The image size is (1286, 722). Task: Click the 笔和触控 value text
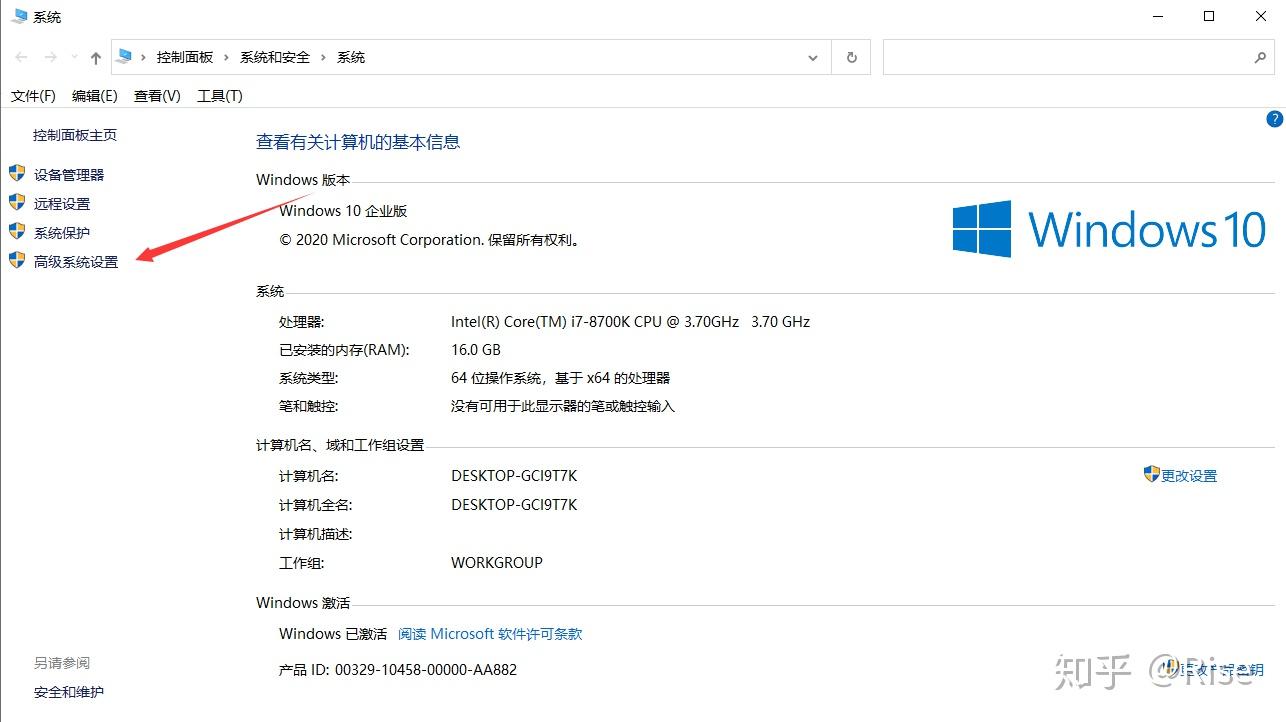pyautogui.click(x=563, y=406)
